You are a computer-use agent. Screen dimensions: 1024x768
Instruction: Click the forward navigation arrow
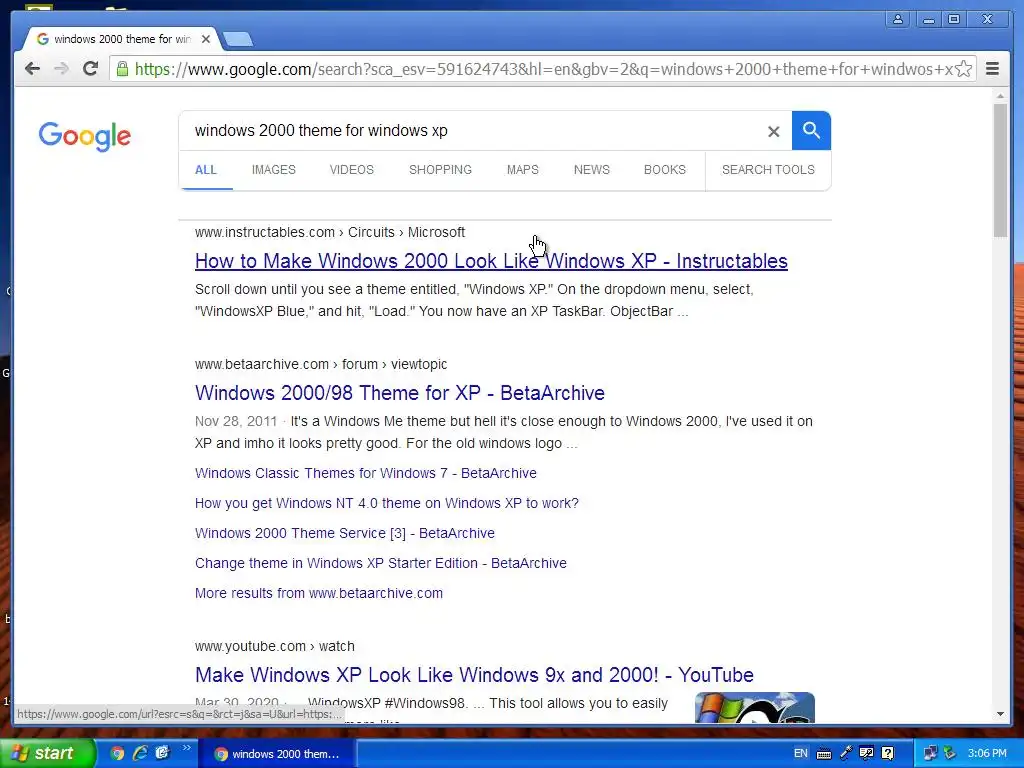61,69
